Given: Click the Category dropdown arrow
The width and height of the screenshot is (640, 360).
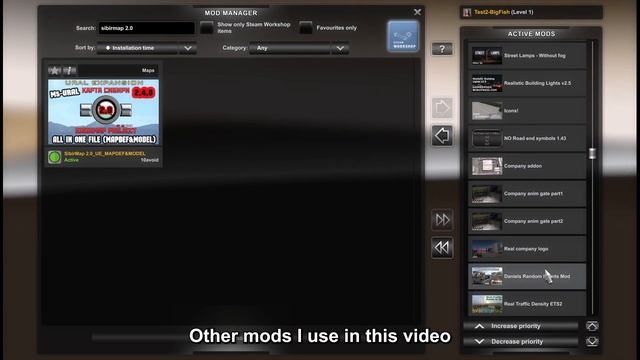Looking at the screenshot, I should click(340, 48).
